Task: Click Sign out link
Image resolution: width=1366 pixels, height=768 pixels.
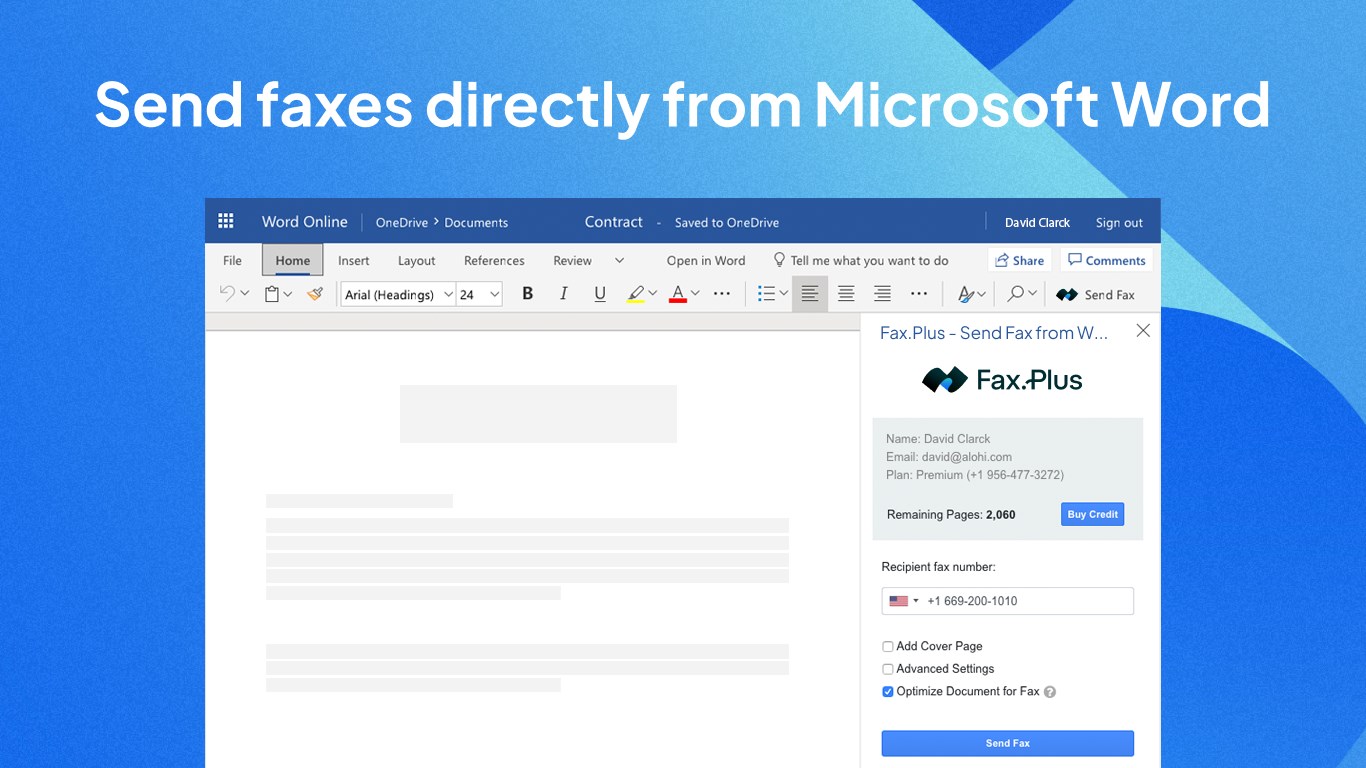Action: pyautogui.click(x=1119, y=223)
